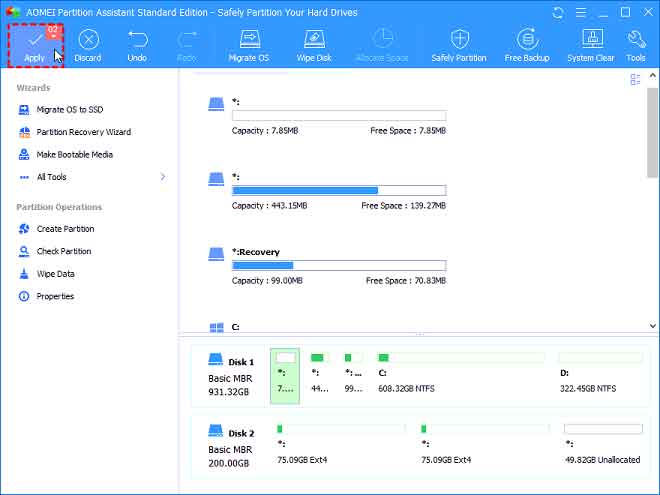The image size is (660, 495).
Task: Open Partition Recovery Wizard
Action: coord(75,132)
